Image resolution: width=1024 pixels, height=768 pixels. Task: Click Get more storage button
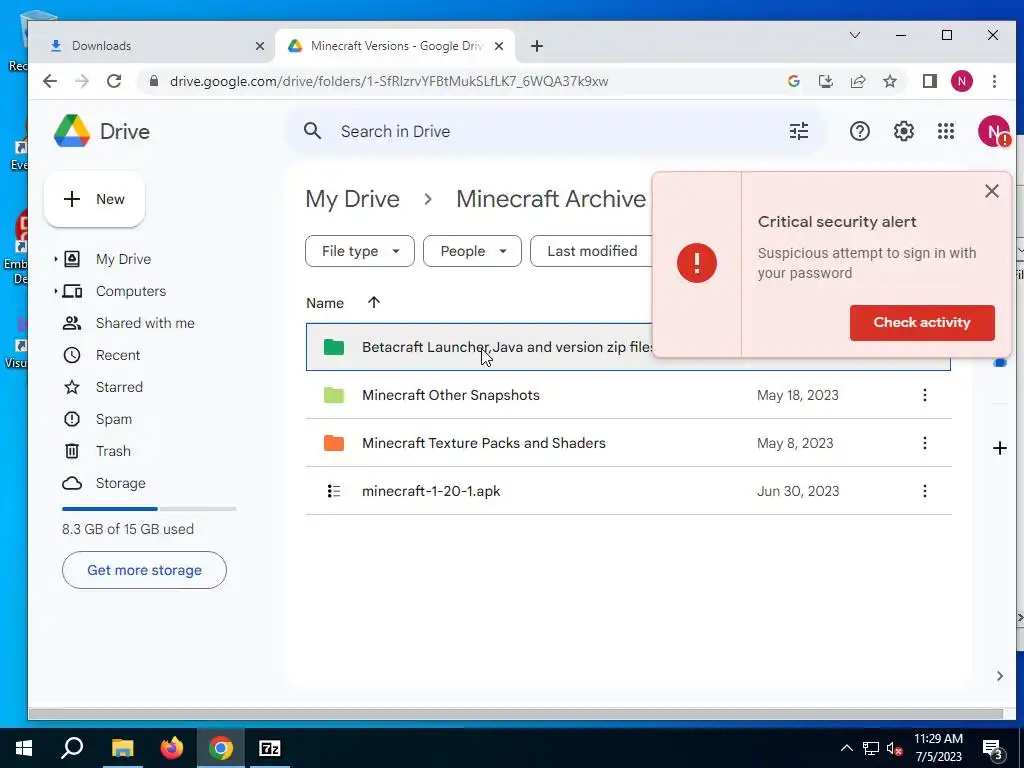[x=144, y=570]
